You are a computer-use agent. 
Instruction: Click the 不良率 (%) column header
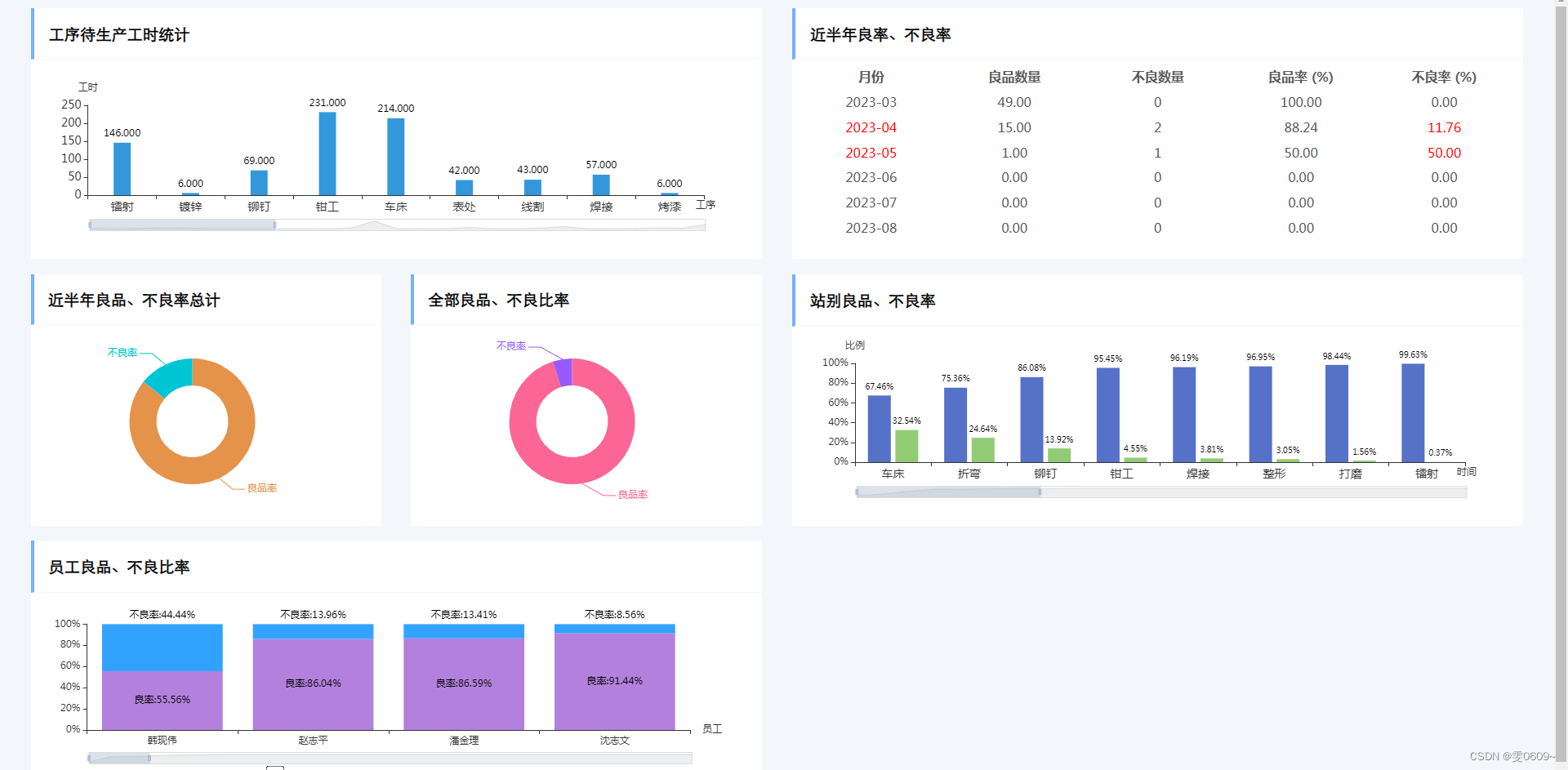point(1443,78)
